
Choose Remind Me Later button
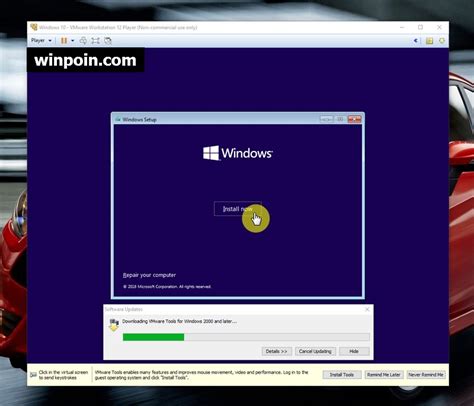pyautogui.click(x=384, y=375)
